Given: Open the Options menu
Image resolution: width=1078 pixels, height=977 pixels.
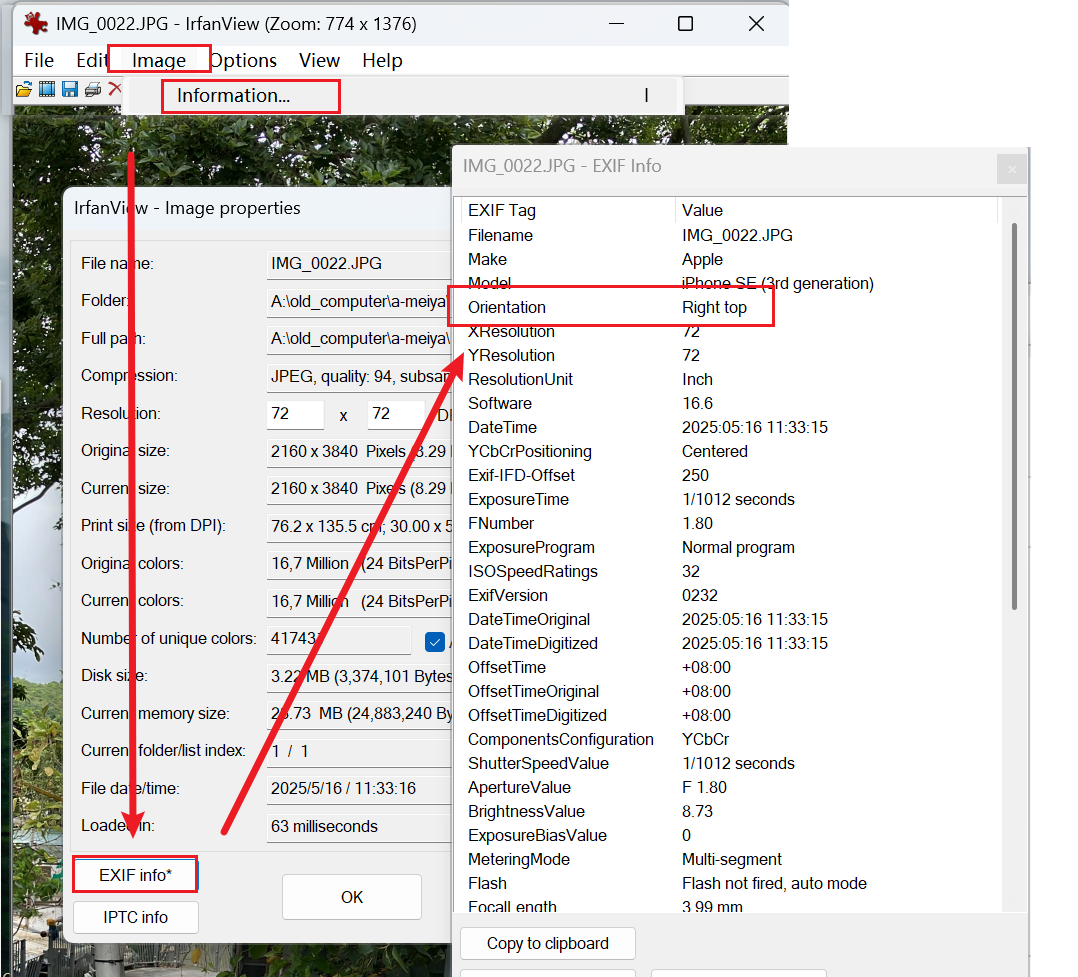Looking at the screenshot, I should point(243,60).
